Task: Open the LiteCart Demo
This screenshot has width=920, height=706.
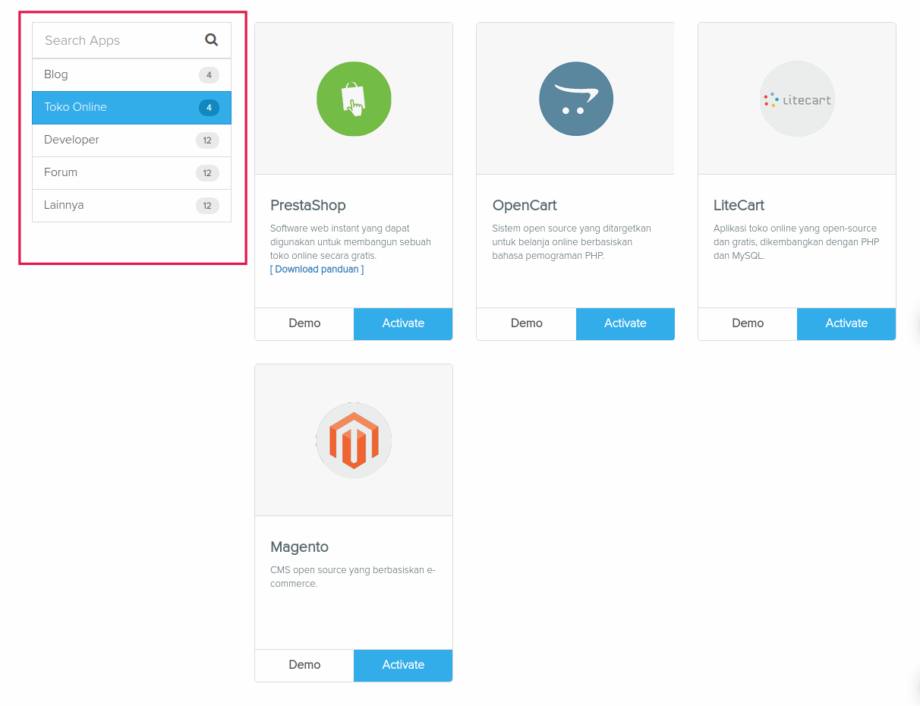Action: [747, 323]
